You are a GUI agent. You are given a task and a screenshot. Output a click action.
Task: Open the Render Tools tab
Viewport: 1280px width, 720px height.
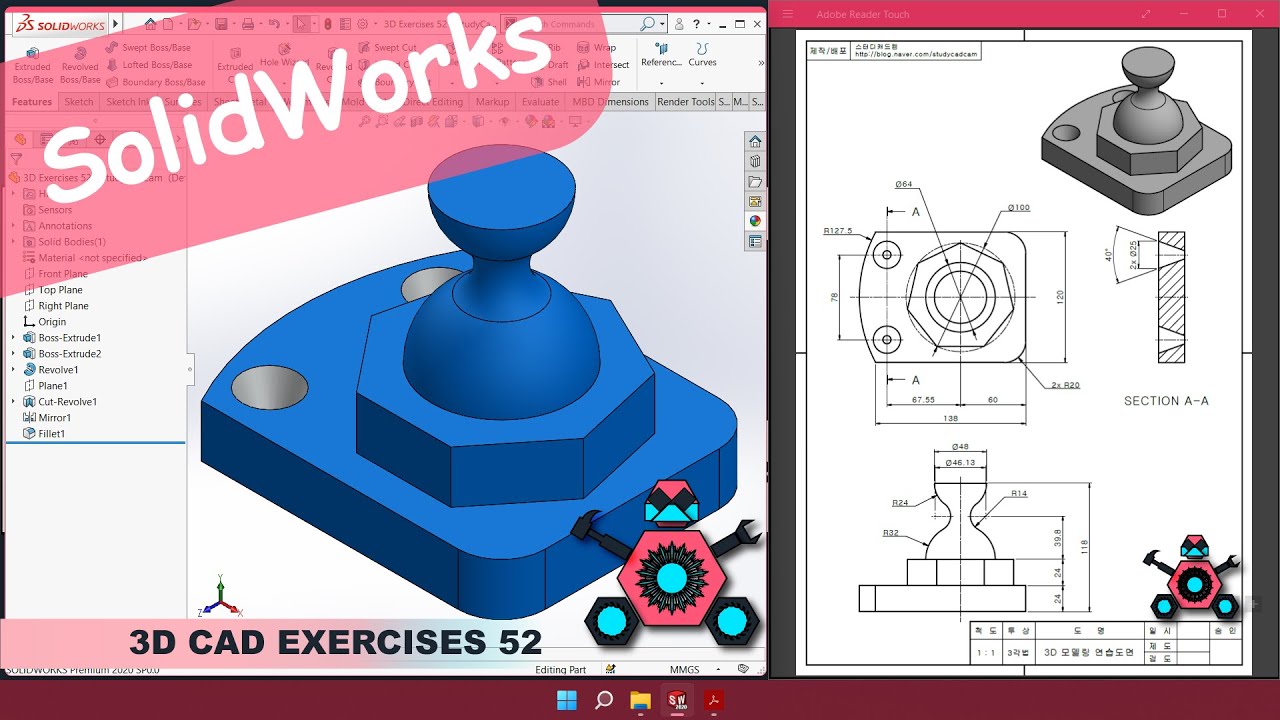686,102
